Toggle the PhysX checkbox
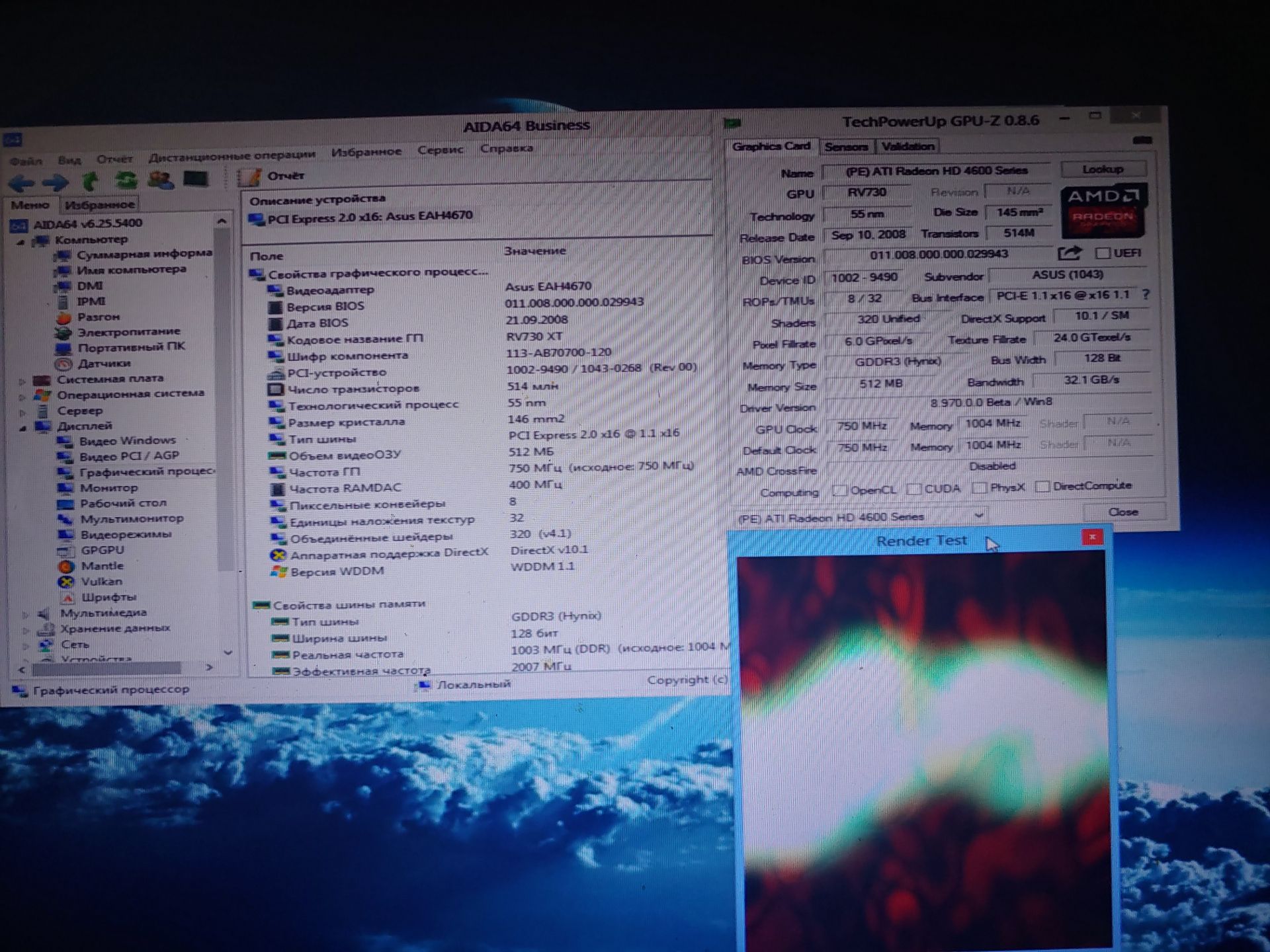The height and width of the screenshot is (952, 1270). pos(980,487)
